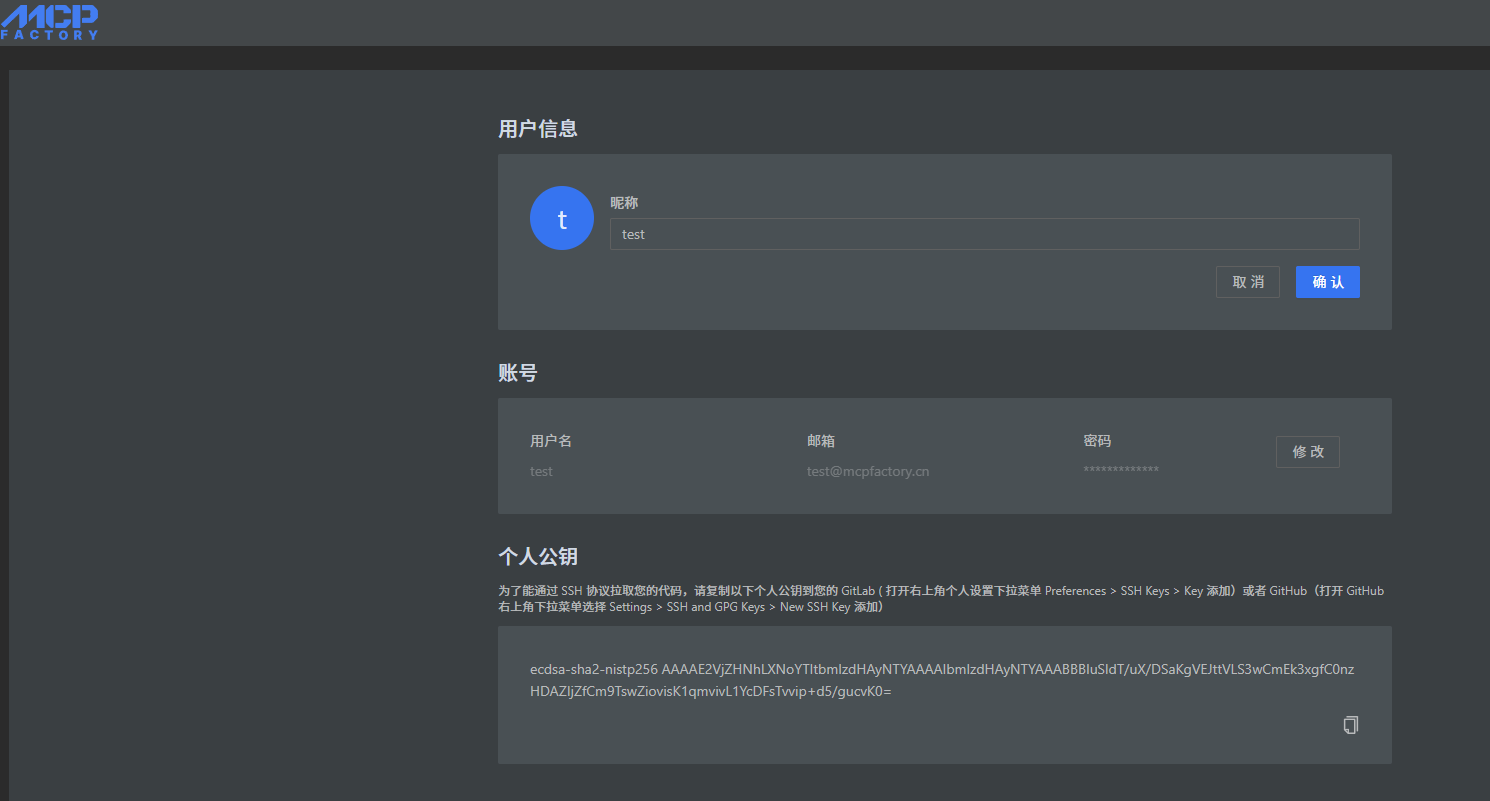The width and height of the screenshot is (1490, 801).
Task: Click the username value under 用户名
Action: tap(541, 471)
